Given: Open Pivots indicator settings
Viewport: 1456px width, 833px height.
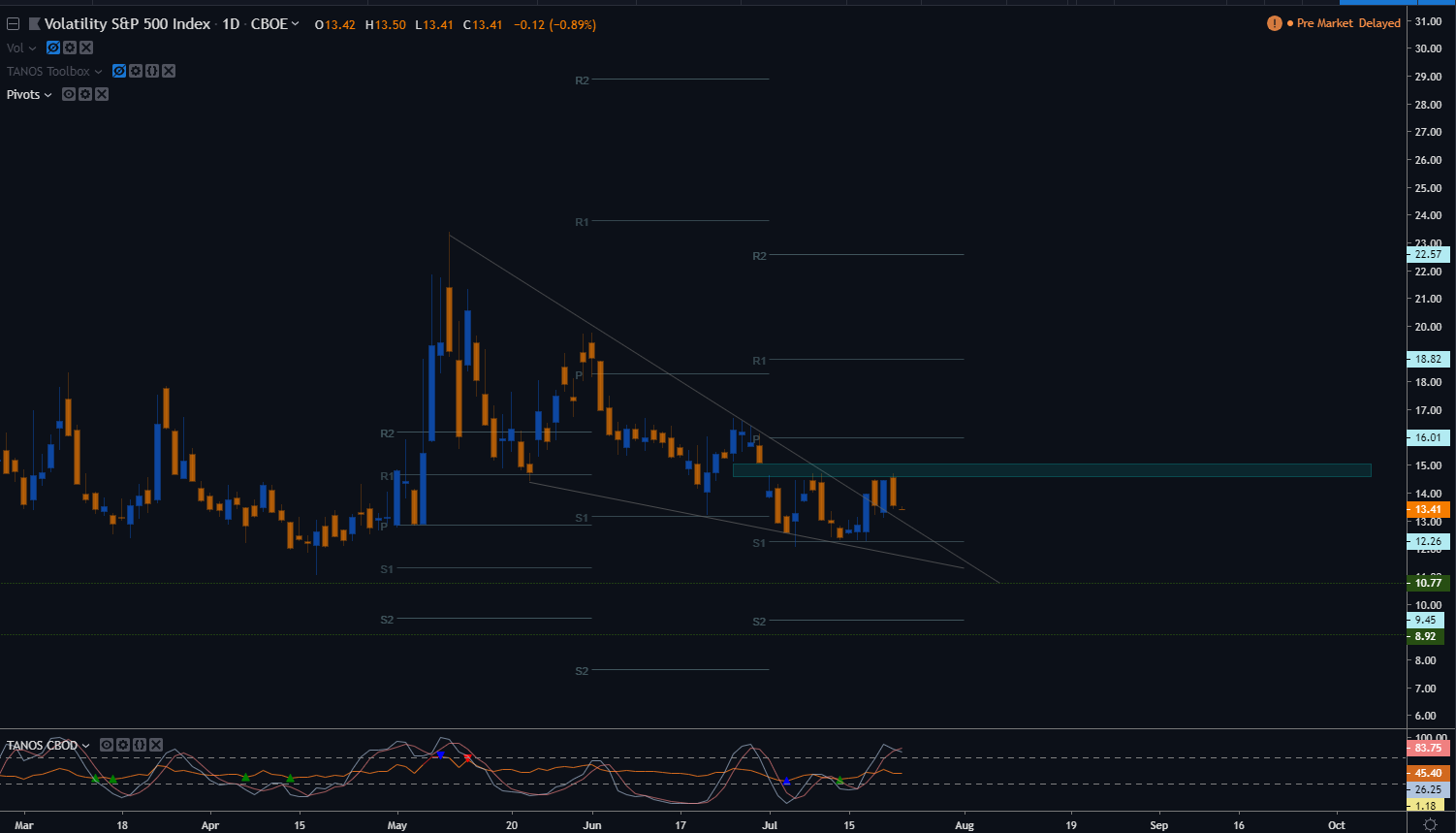Looking at the screenshot, I should (85, 94).
